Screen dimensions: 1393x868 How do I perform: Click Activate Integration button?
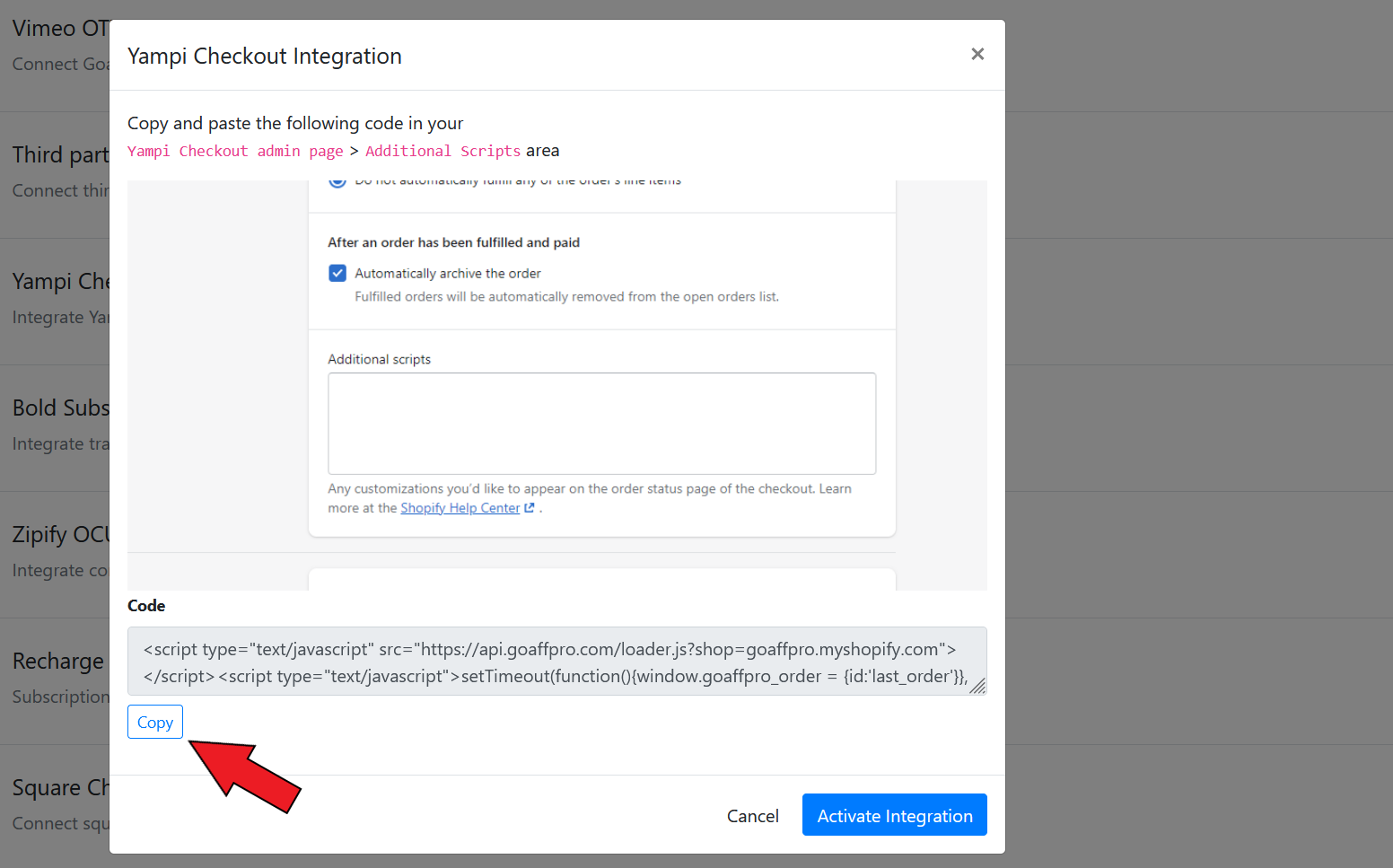point(895,815)
